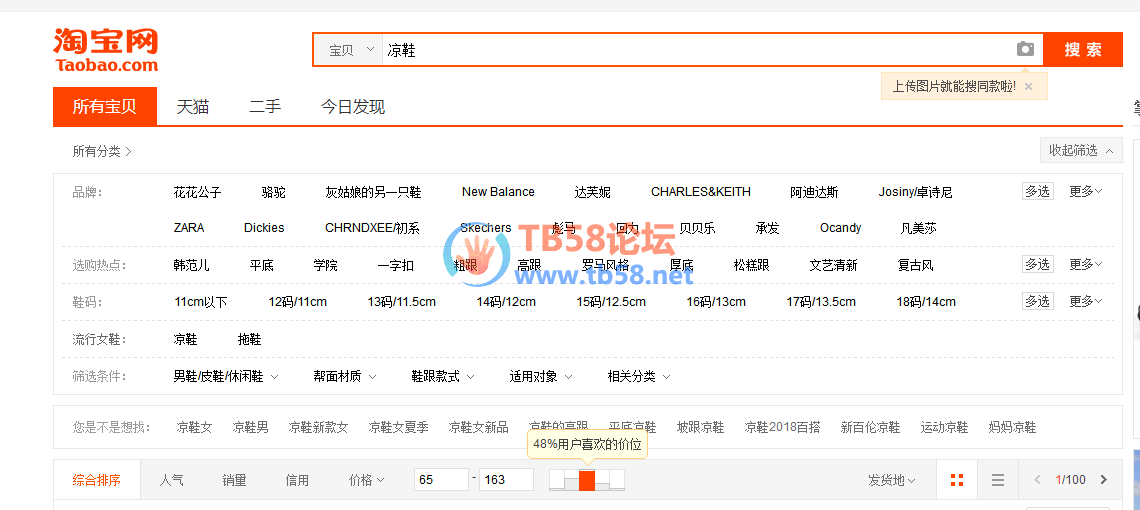This screenshot has width=1140, height=510.
Task: Filter by brand 骆驼
Action: point(273,192)
